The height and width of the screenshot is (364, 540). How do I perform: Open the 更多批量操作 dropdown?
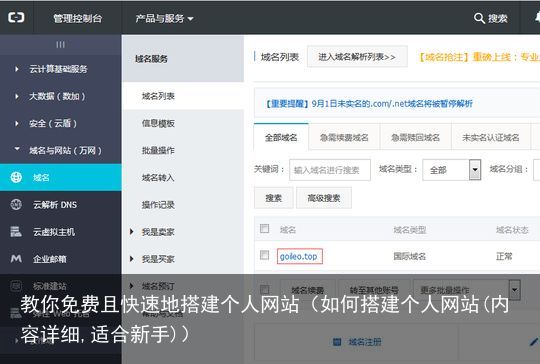coord(467,290)
